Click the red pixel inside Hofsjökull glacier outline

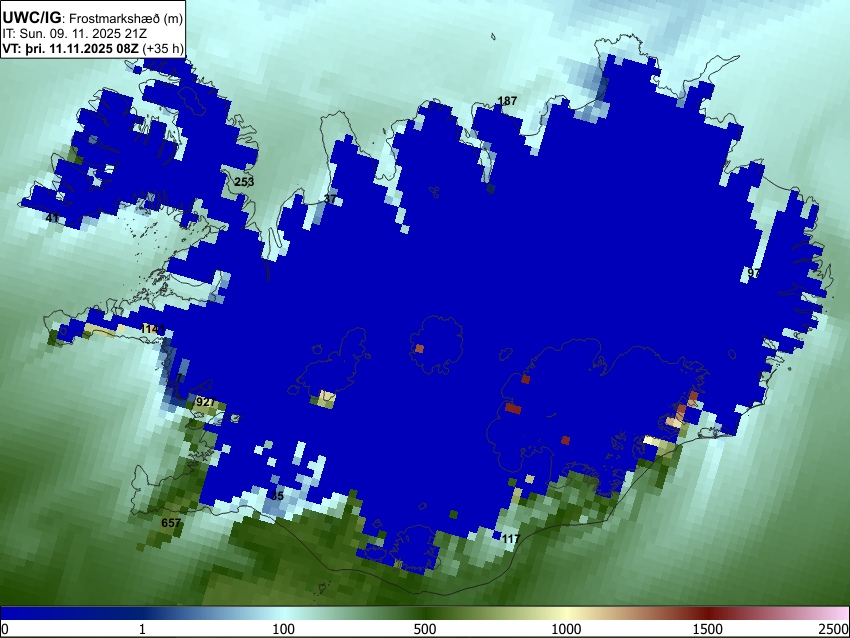(x=419, y=349)
